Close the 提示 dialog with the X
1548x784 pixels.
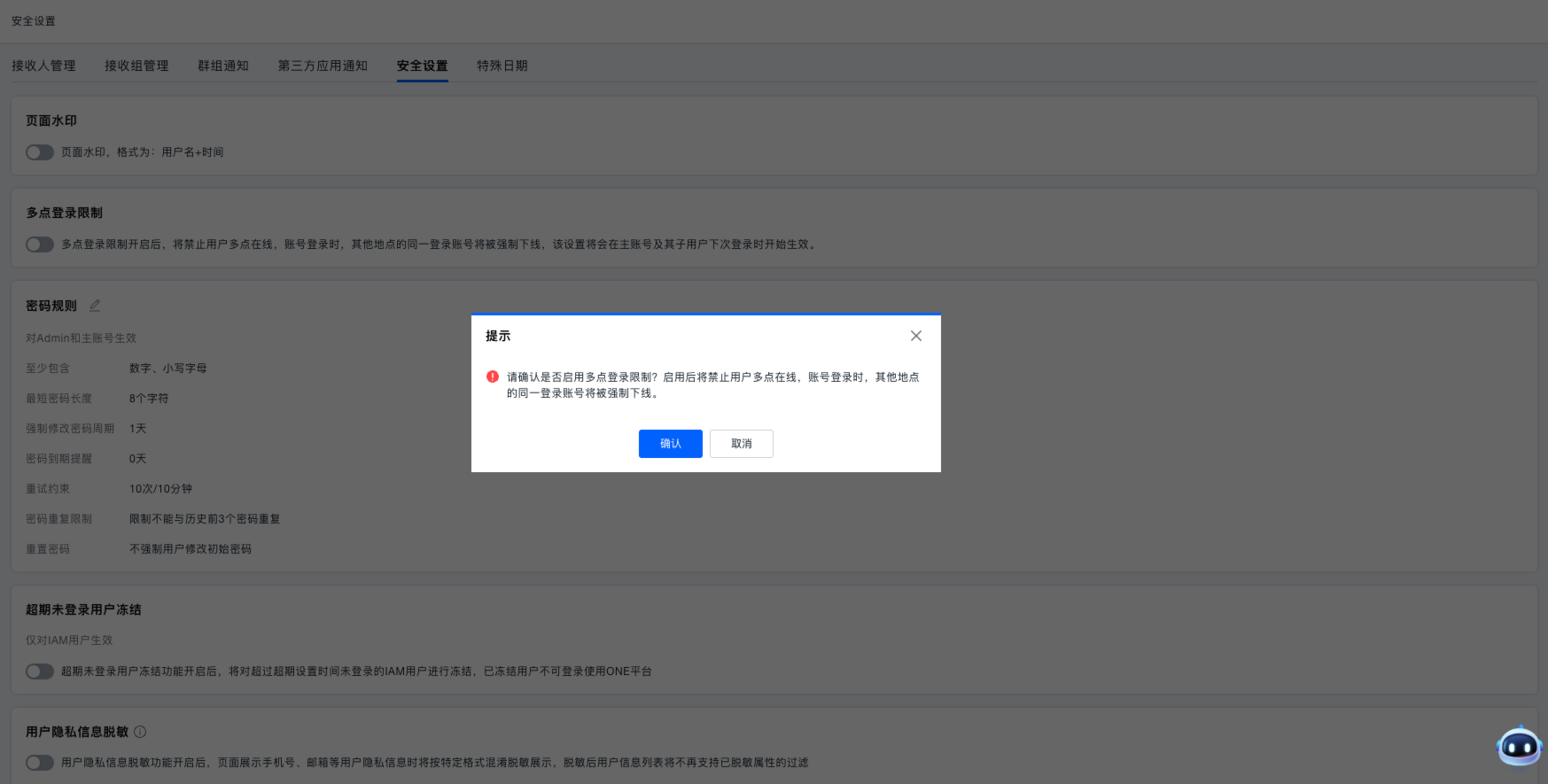point(915,336)
